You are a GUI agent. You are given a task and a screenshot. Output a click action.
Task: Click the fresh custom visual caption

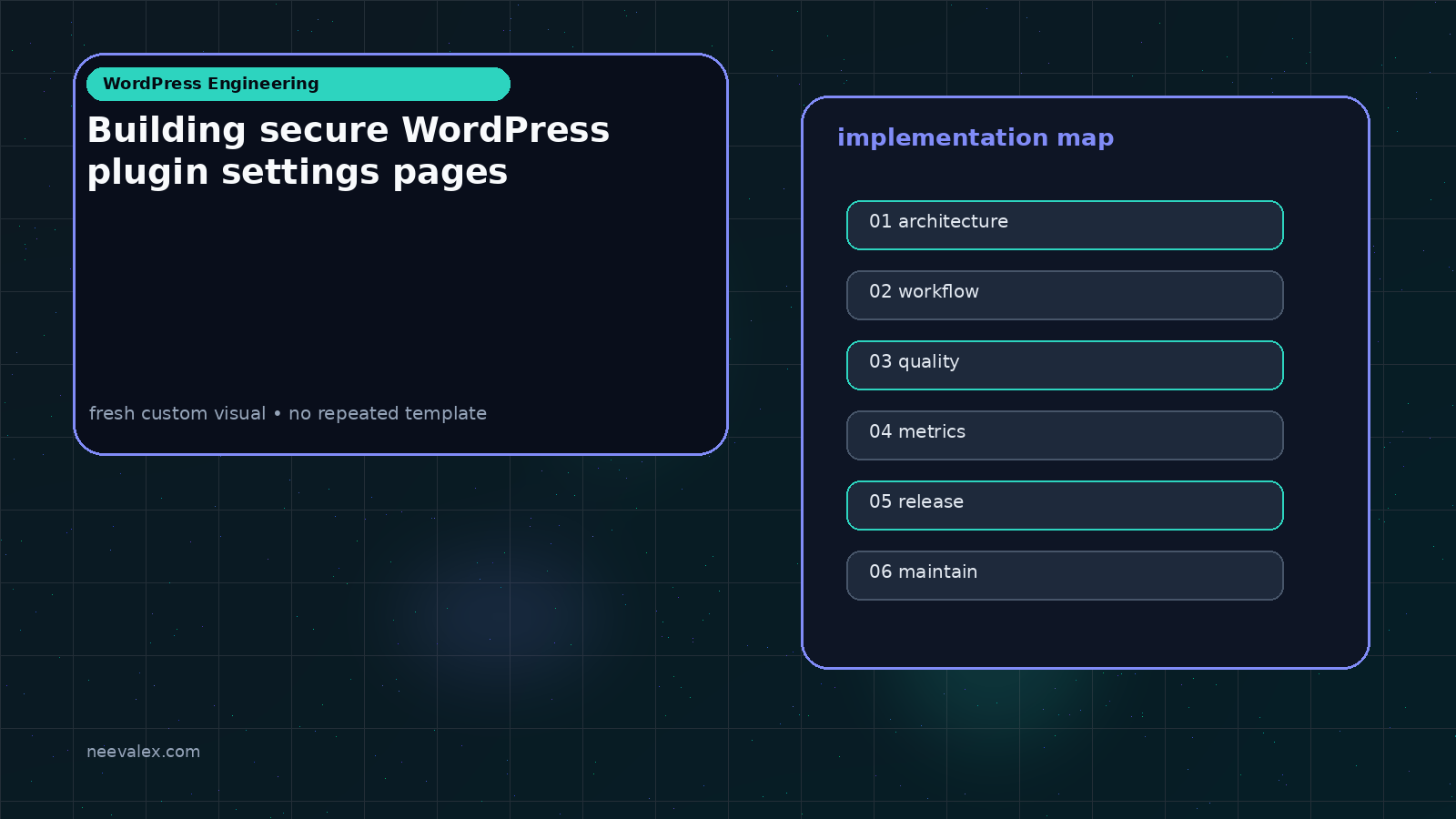click(288, 413)
